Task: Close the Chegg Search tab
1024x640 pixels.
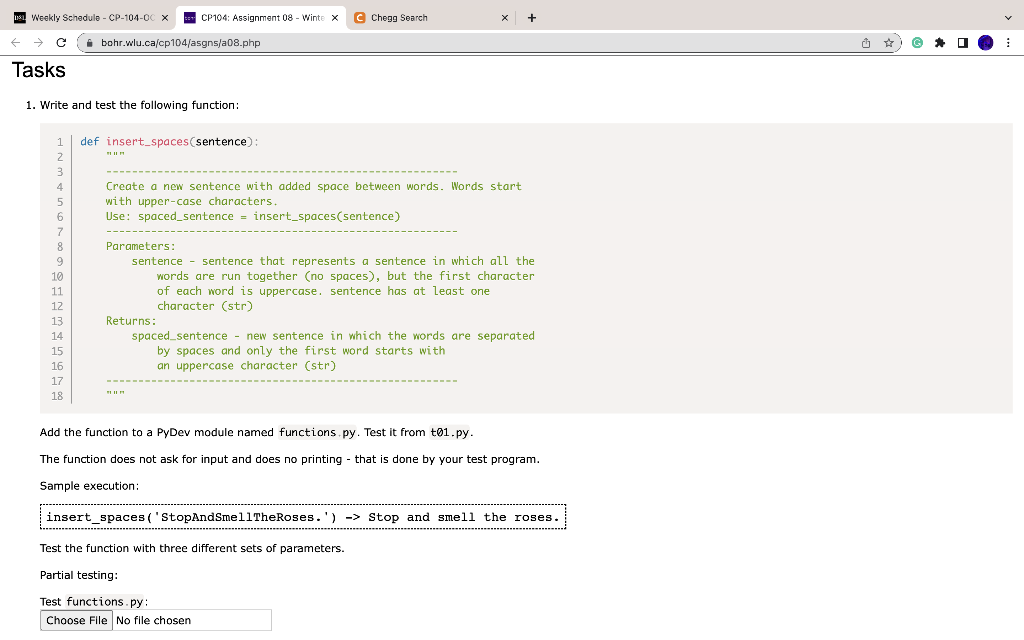Action: point(505,17)
